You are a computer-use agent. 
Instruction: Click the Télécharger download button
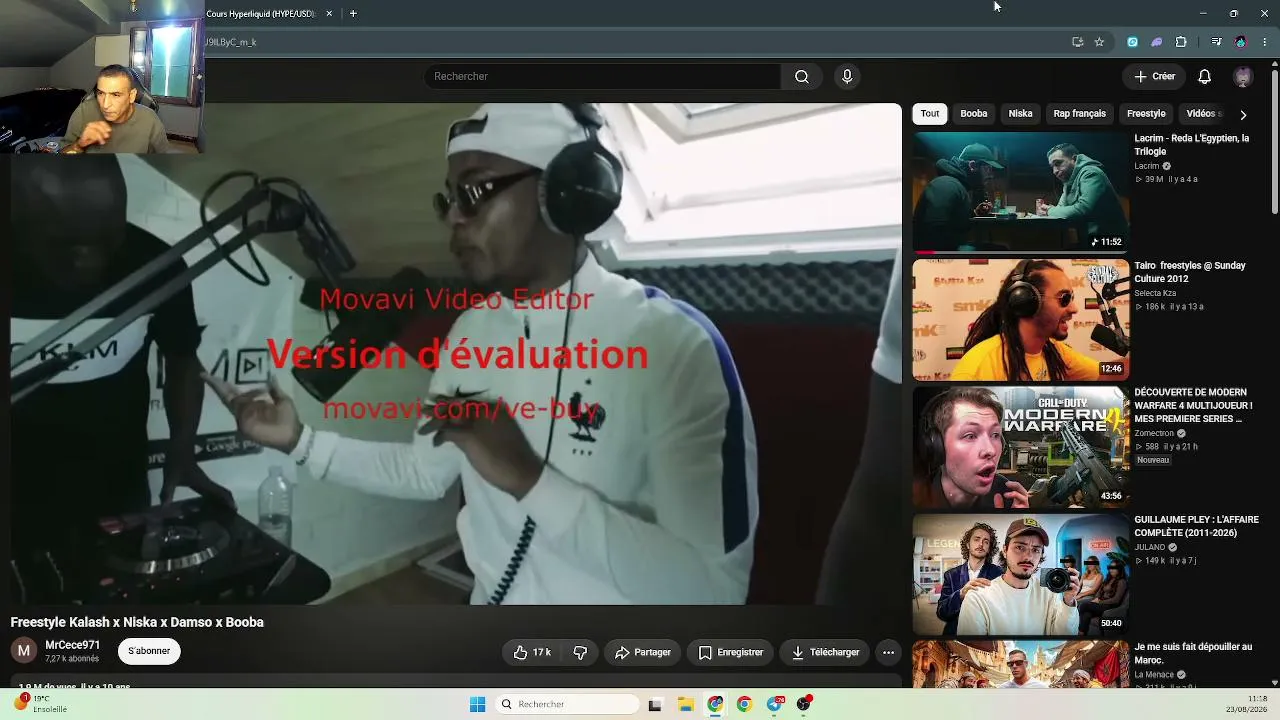coord(825,652)
